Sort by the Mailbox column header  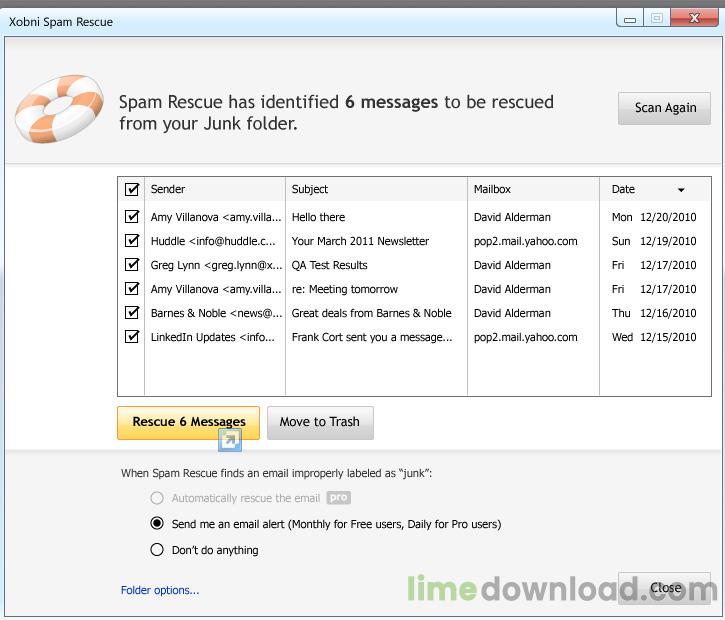click(534, 189)
